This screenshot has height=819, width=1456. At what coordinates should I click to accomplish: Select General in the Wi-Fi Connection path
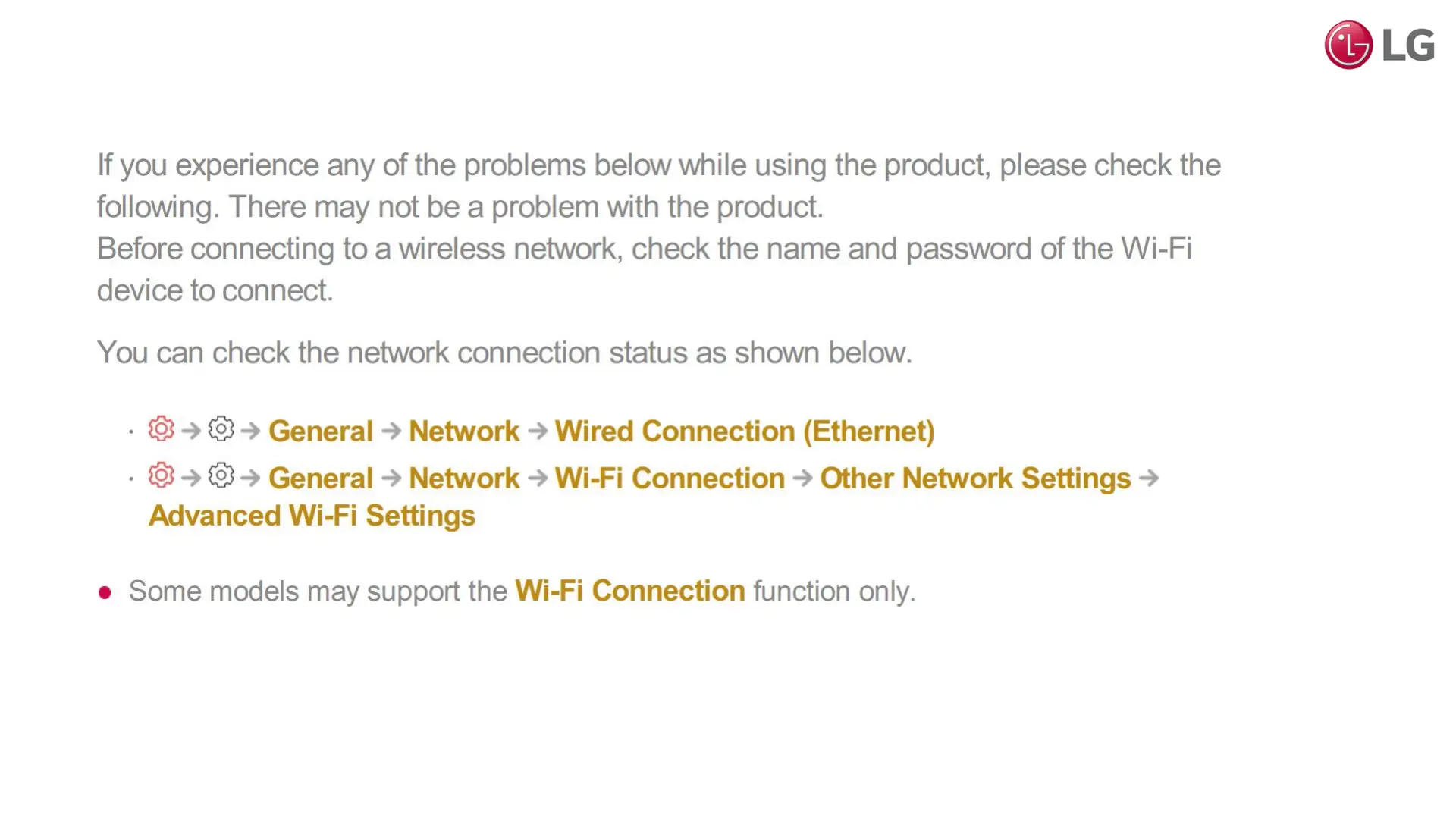[321, 478]
